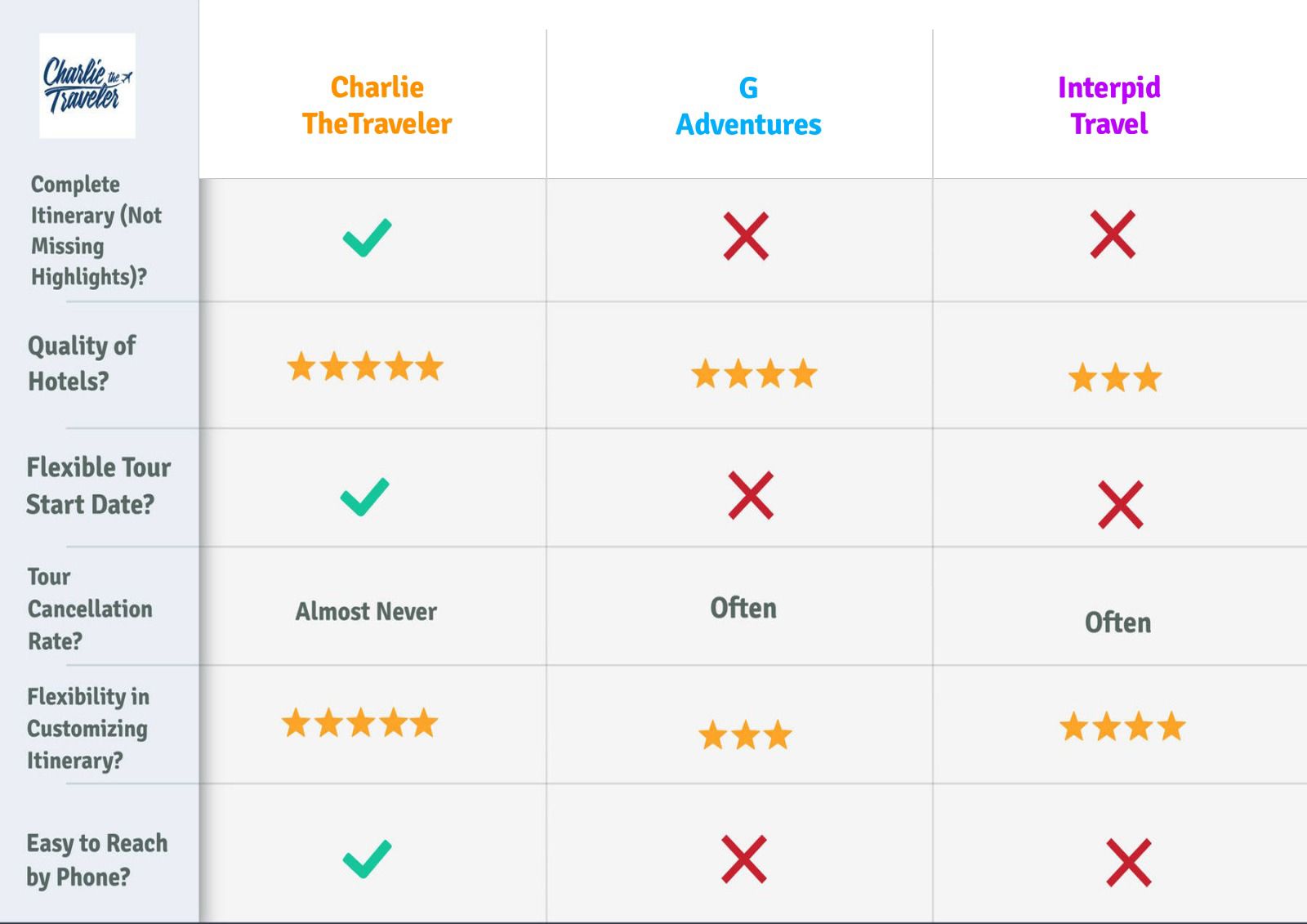Click Interpid Travel red X for Flexible Start Date
The image size is (1307, 924).
tap(1121, 505)
